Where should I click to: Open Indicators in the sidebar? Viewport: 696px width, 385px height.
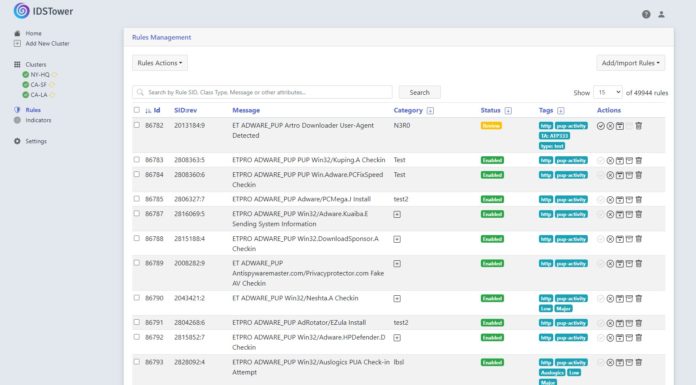[38, 120]
